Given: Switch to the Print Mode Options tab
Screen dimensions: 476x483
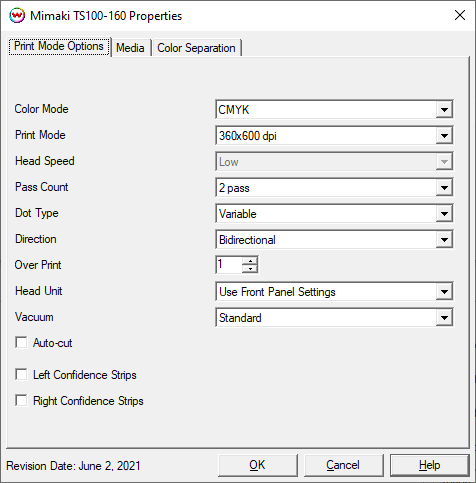Looking at the screenshot, I should point(59,46).
